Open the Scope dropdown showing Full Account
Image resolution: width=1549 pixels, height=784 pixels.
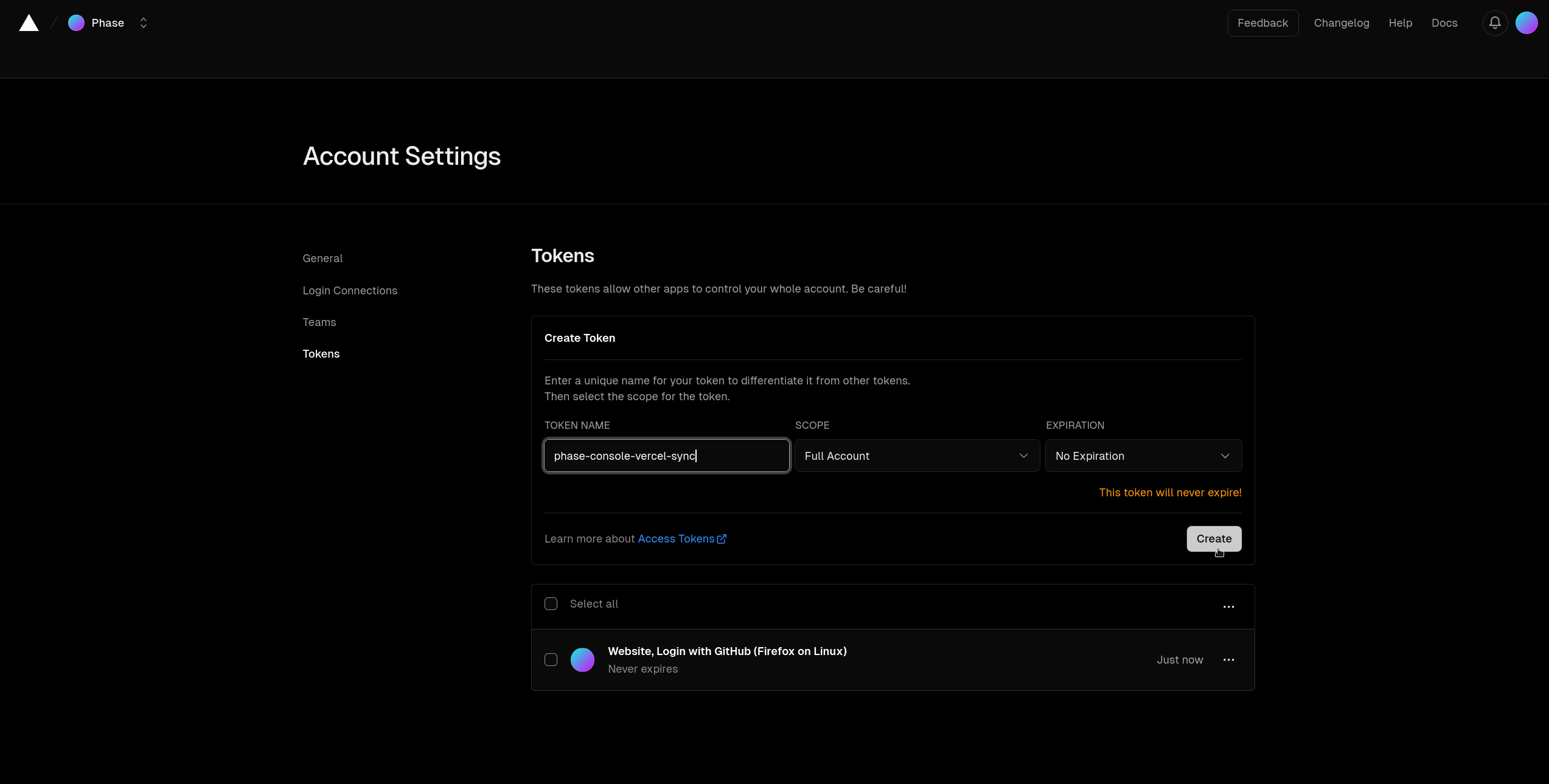coord(916,456)
